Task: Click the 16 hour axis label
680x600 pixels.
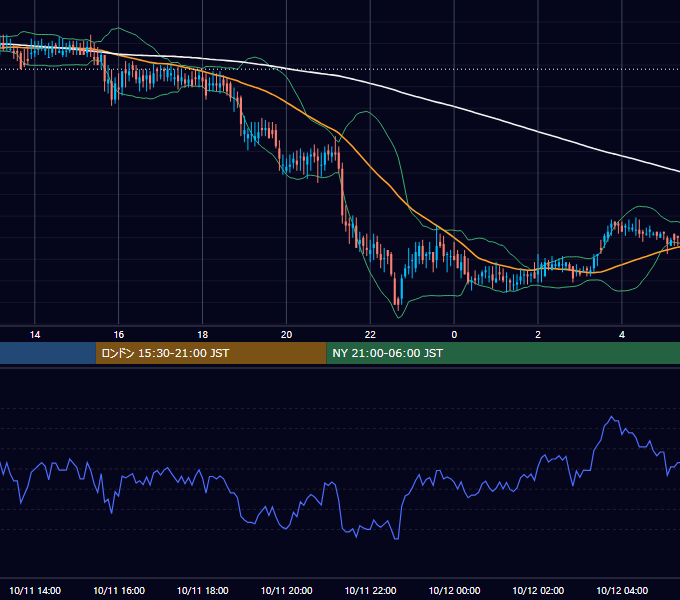Action: (x=119, y=335)
